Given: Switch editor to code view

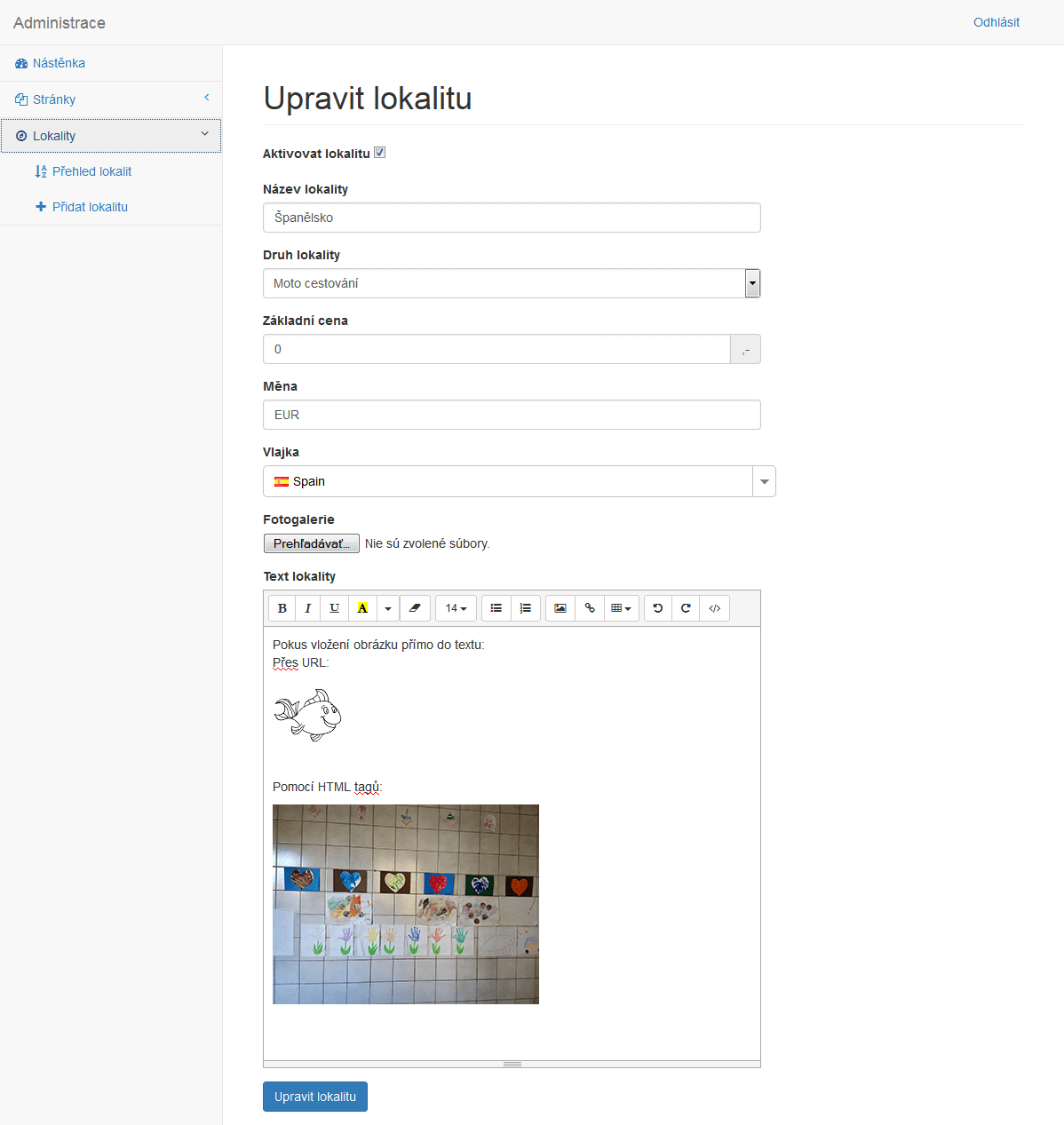Looking at the screenshot, I should 715,608.
